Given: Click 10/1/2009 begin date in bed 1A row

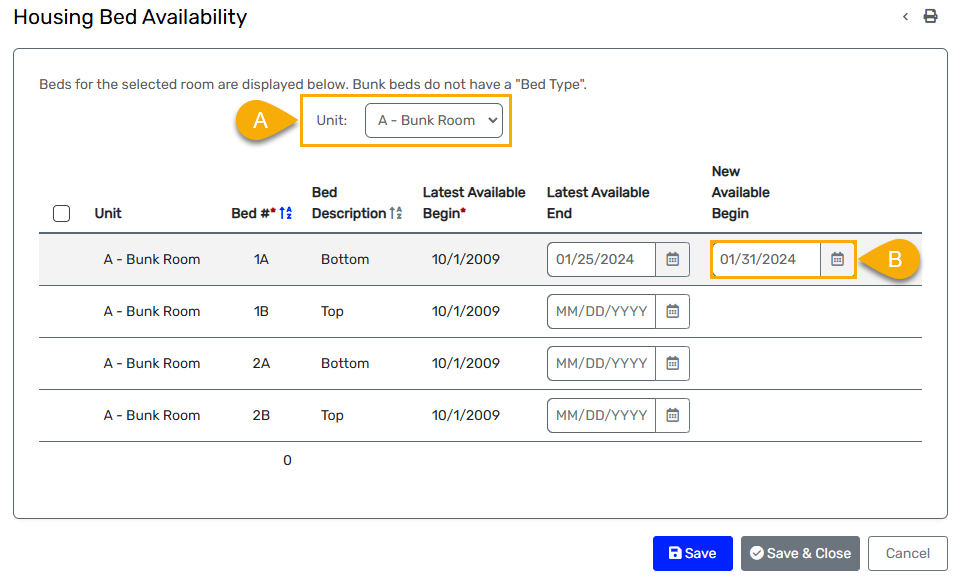Looking at the screenshot, I should coord(466,259).
